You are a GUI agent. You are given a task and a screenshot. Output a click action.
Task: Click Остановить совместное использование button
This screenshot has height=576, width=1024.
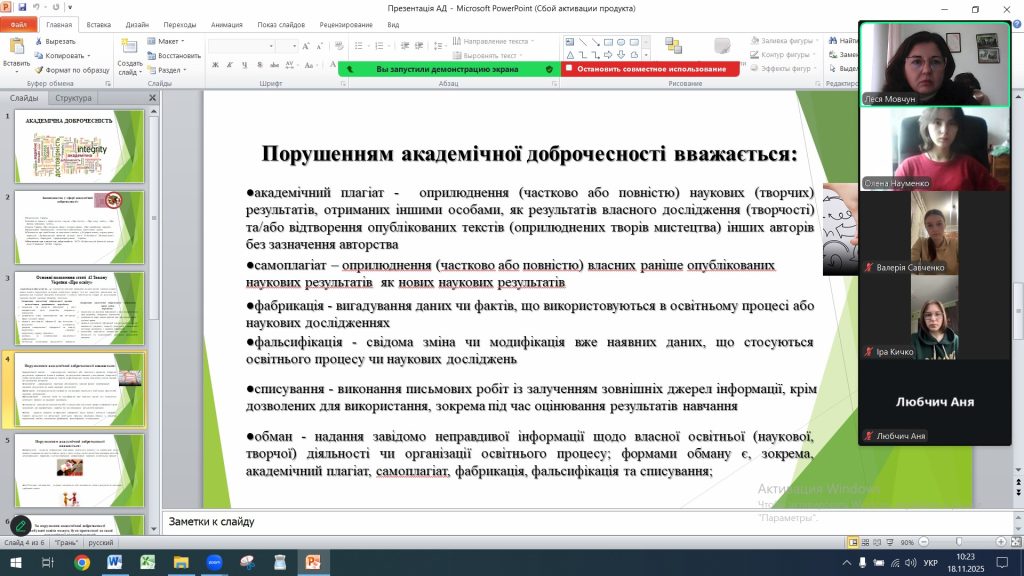tap(651, 69)
